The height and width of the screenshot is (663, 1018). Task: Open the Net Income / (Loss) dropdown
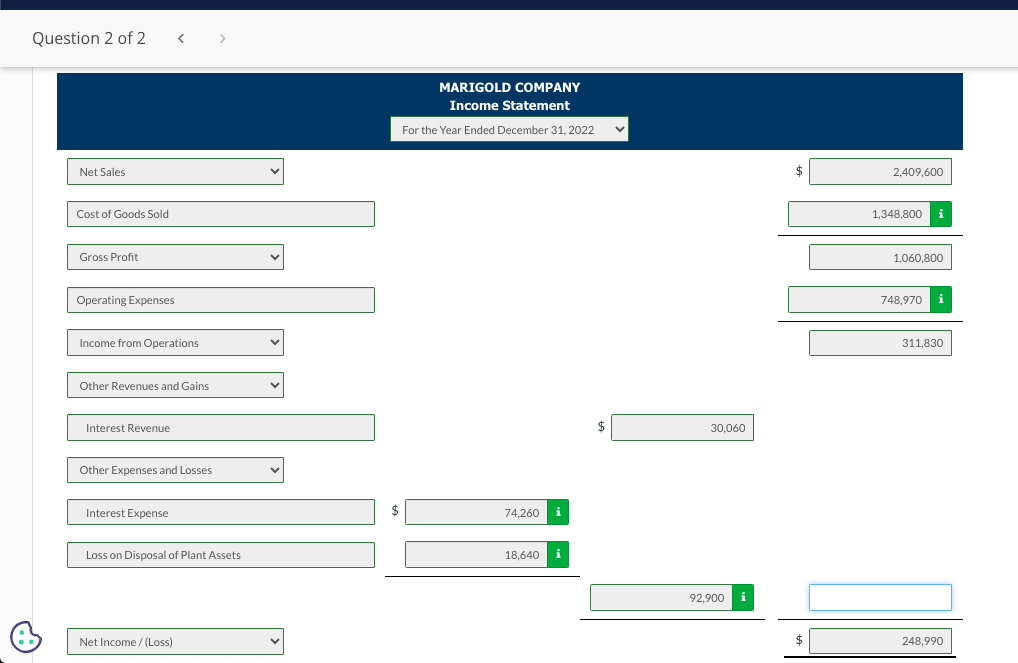click(x=175, y=642)
